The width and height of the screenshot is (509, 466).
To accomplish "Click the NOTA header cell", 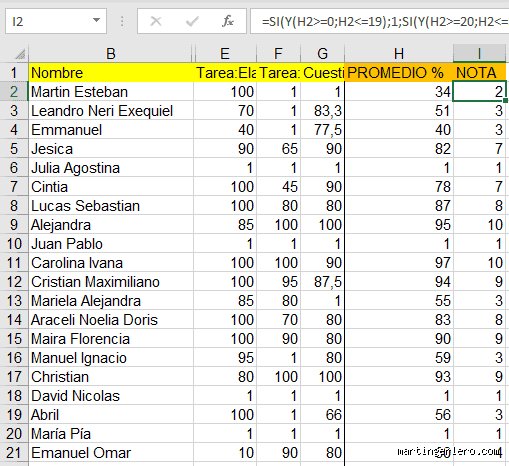I will click(x=479, y=73).
